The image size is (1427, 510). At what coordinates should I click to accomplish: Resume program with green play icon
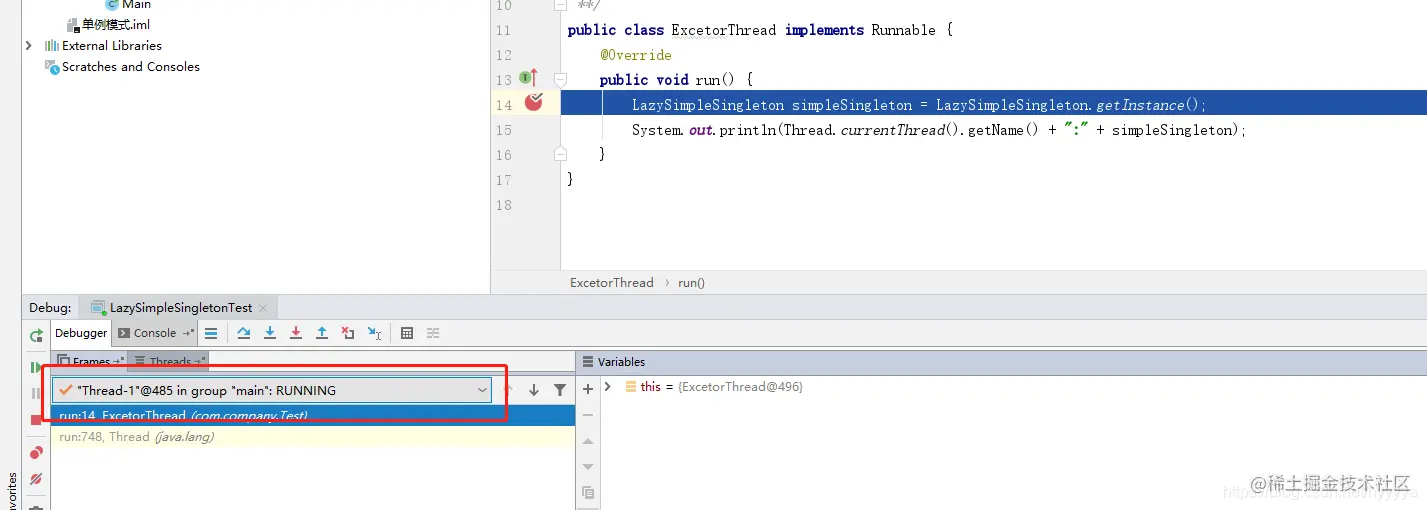click(x=36, y=367)
